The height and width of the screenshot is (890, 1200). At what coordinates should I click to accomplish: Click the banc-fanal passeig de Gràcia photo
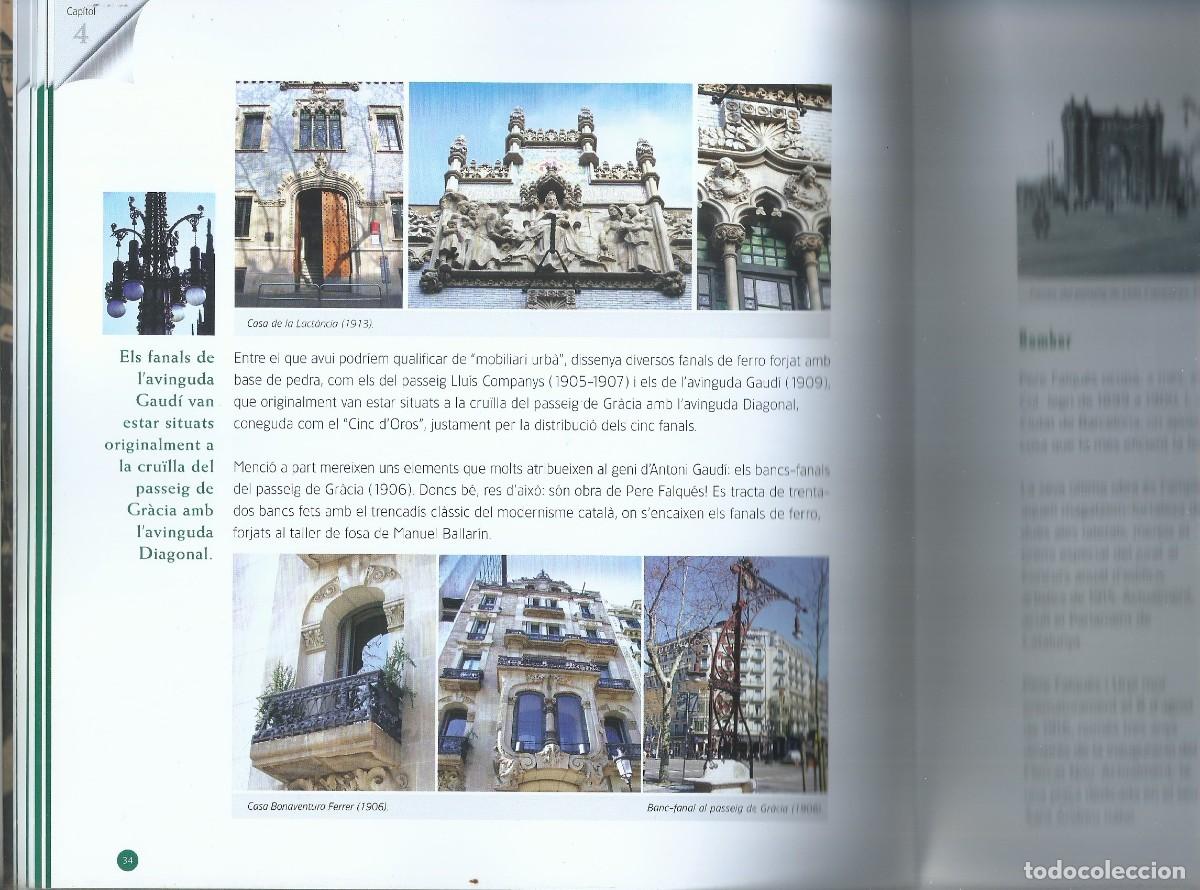click(737, 674)
